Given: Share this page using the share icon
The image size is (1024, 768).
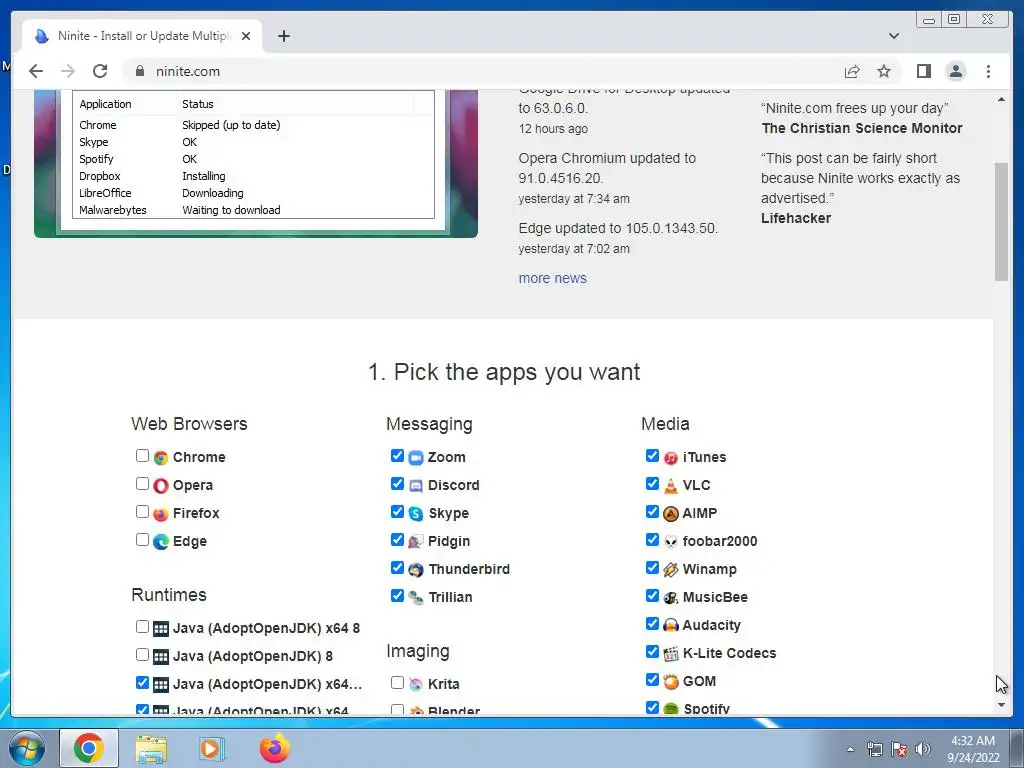Looking at the screenshot, I should (x=852, y=71).
